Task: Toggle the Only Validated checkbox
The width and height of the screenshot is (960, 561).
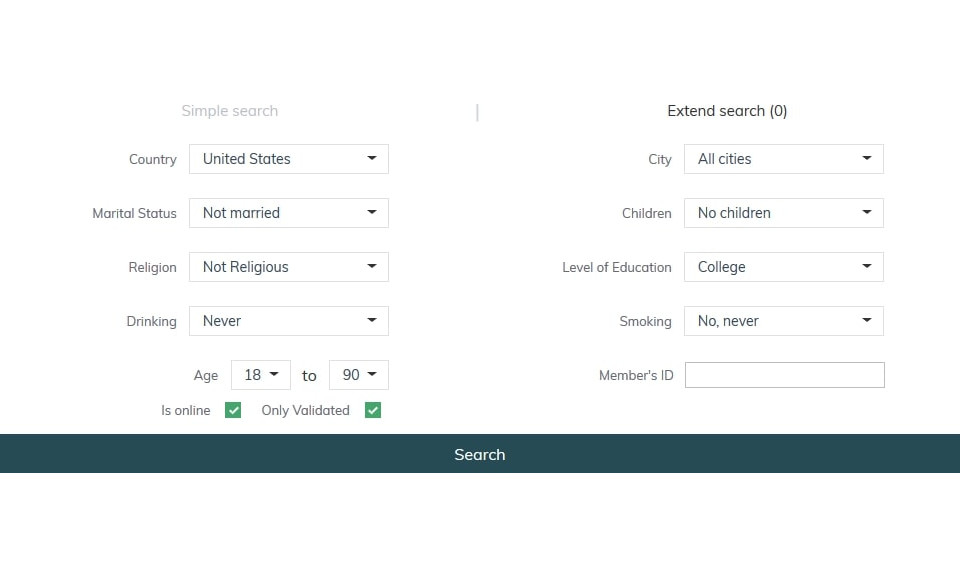Action: click(x=373, y=410)
